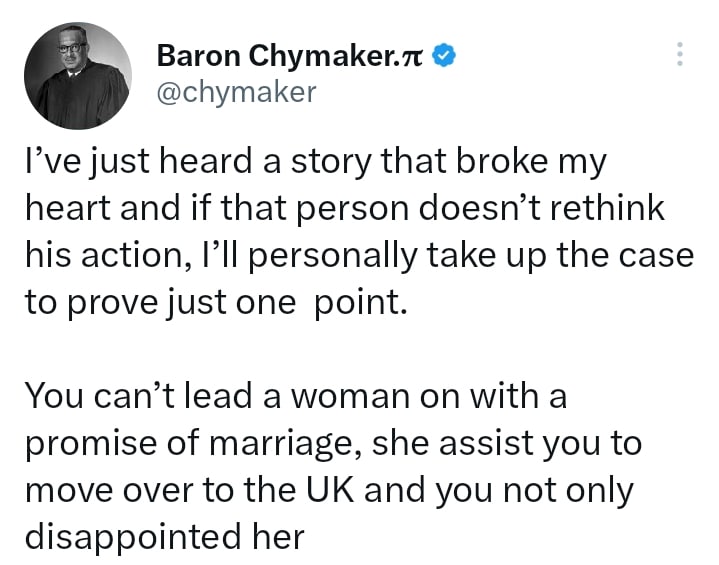Image resolution: width=719 pixels, height=565 pixels.
Task: Open the @chymaker handle link
Action: click(x=236, y=92)
